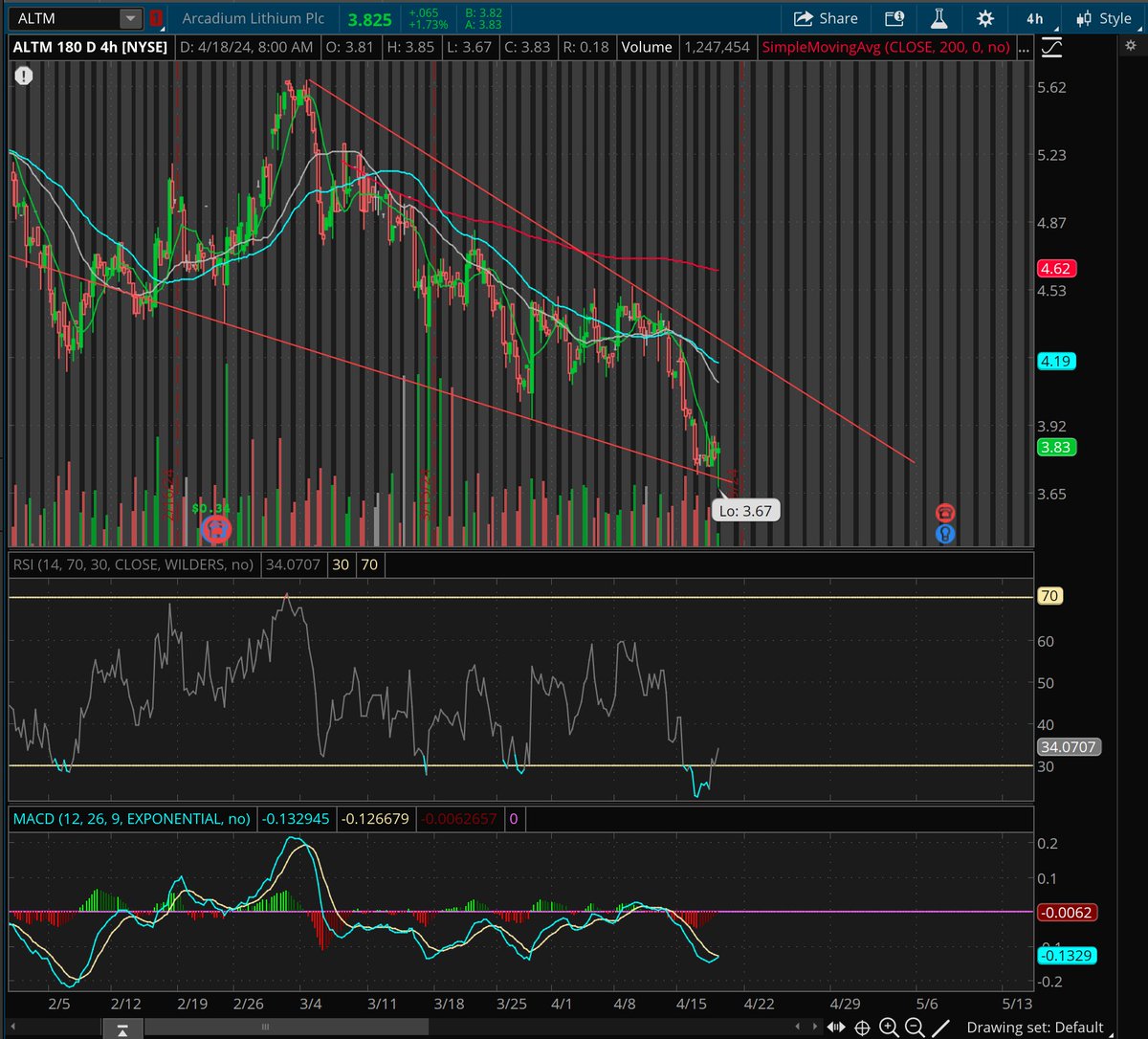Click the -0.1329 MACD axis label
1148x1039 pixels.
tap(1066, 955)
